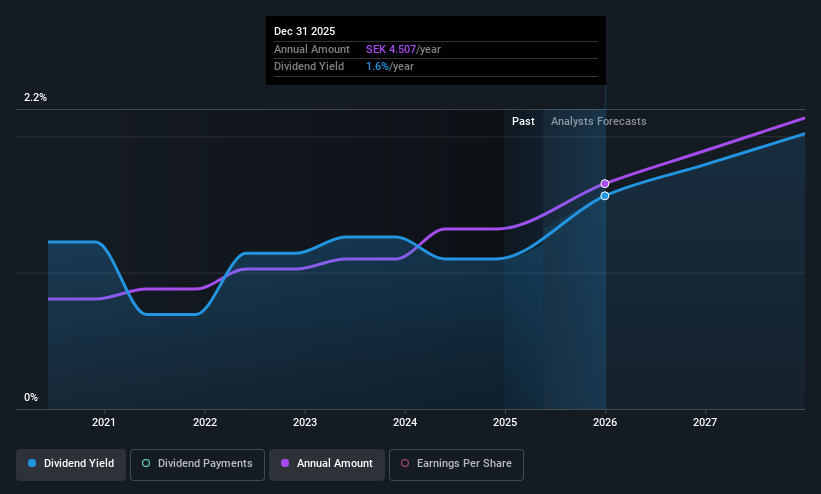Image resolution: width=821 pixels, height=494 pixels.
Task: Show the Earnings Per Share series
Action: click(x=456, y=465)
